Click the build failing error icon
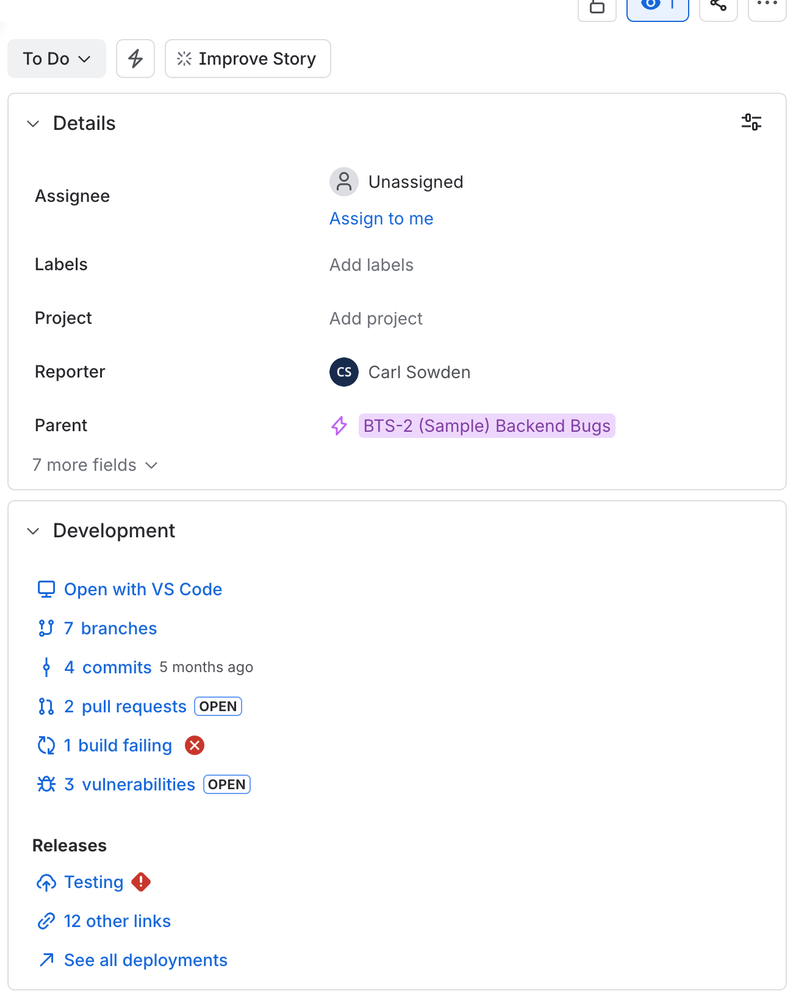 194,745
